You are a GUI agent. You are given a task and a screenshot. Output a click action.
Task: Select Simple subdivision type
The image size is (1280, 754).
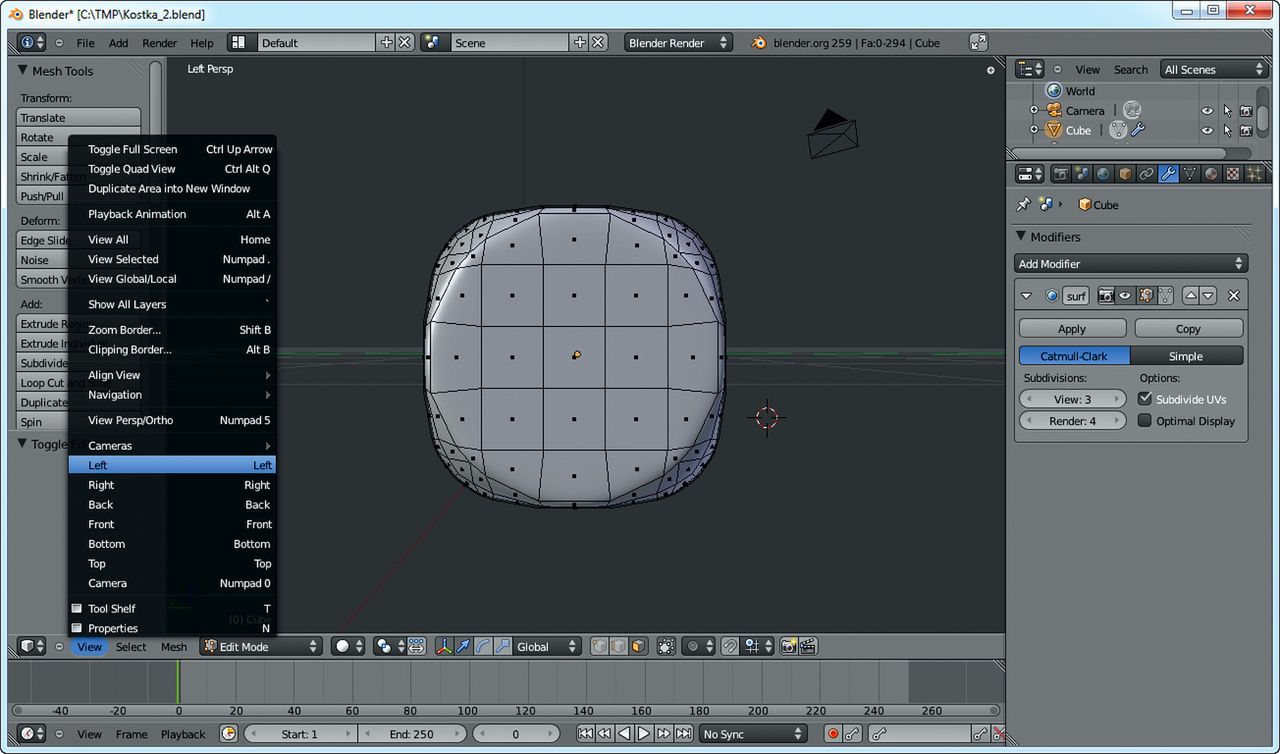1186,356
